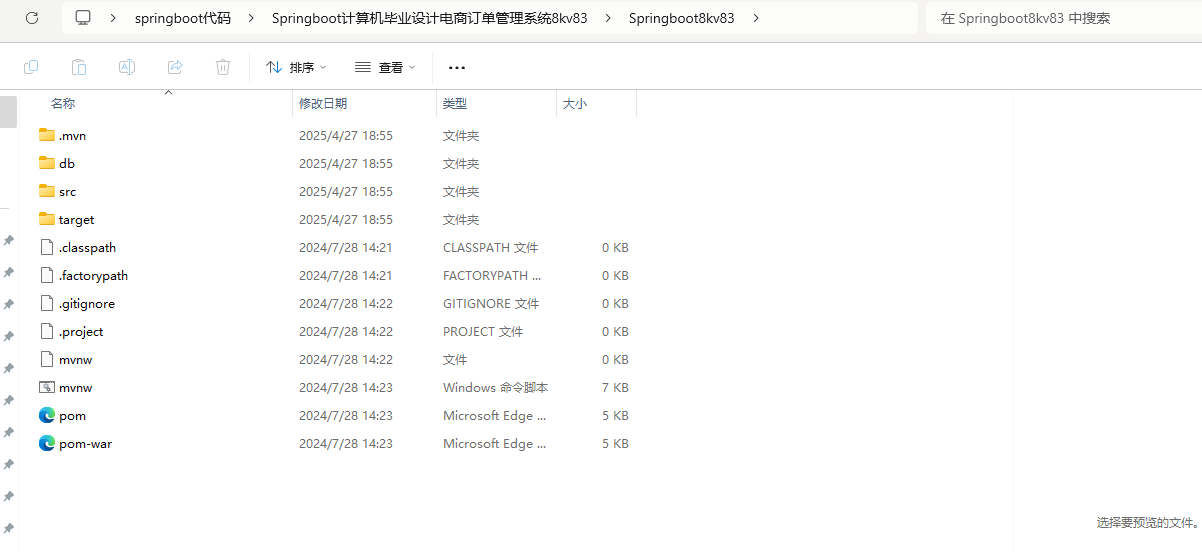Click the CLASSPATH 文件 type cell
Viewport: 1202px width, 552px height.
pyautogui.click(x=491, y=247)
